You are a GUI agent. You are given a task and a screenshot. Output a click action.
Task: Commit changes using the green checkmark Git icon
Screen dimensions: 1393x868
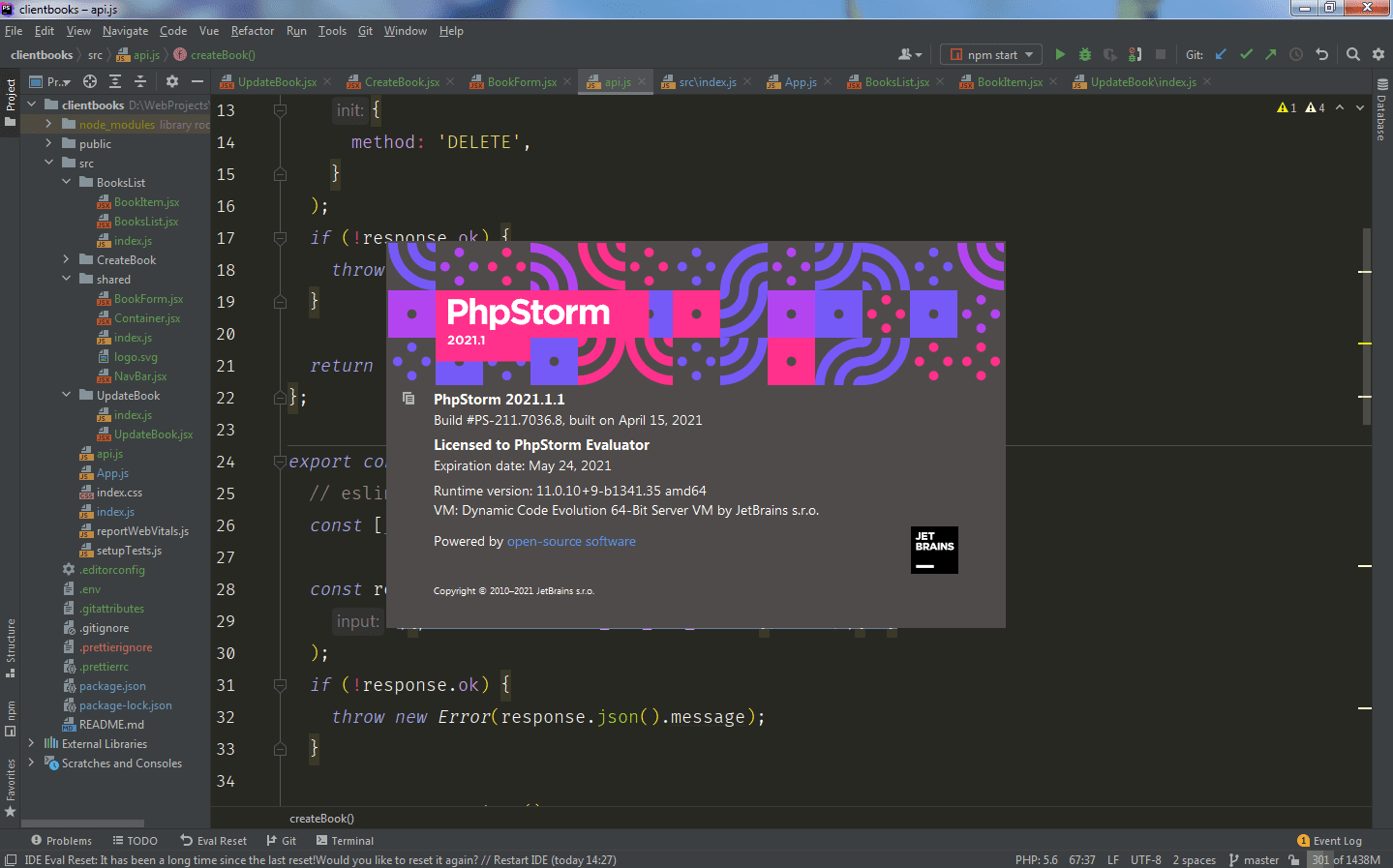point(1246,54)
